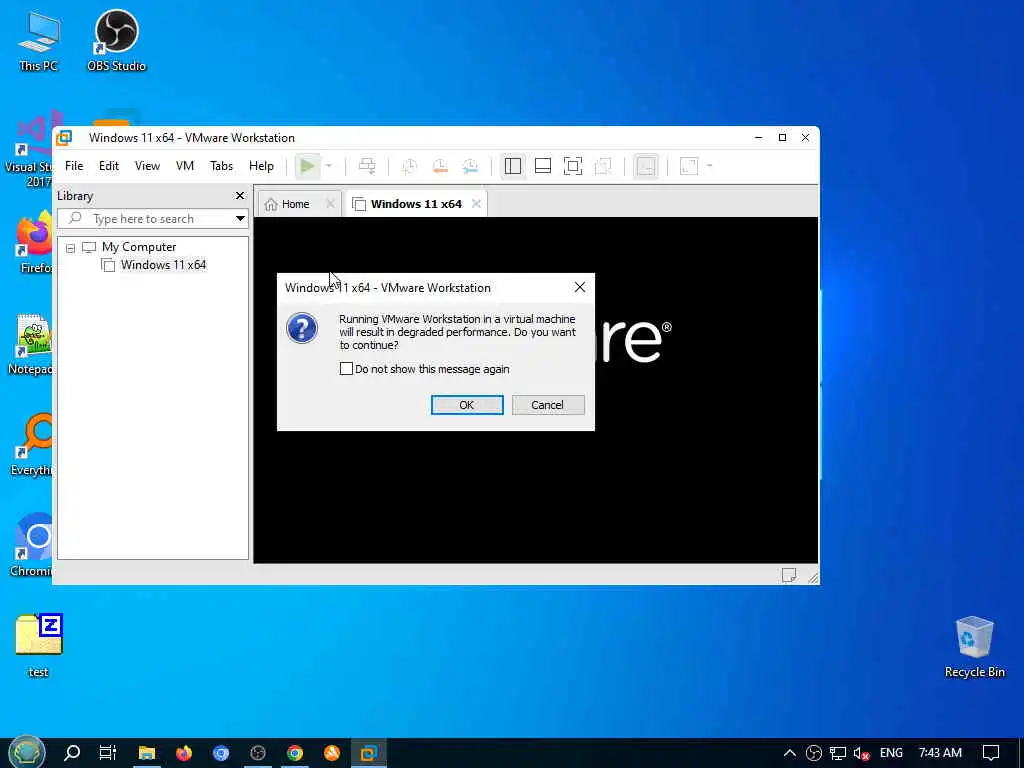Close the degraded performance dialog
The image size is (1024, 768).
pyautogui.click(x=580, y=287)
